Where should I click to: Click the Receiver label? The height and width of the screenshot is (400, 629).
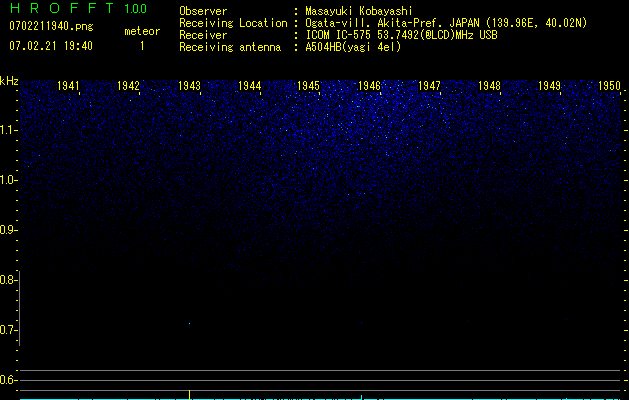pos(203,35)
